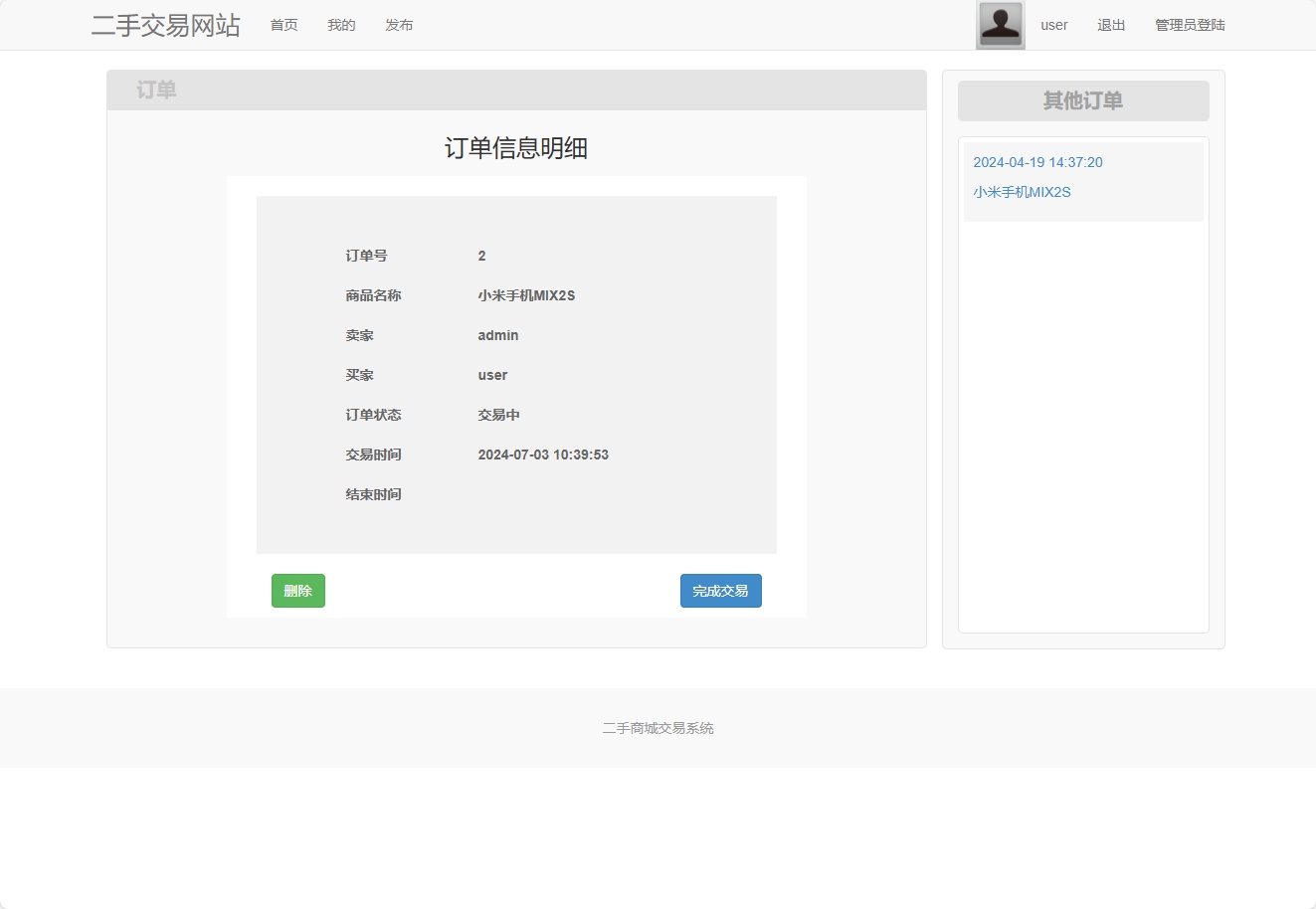Select the order number '2' value
1316x909 pixels.
click(481, 256)
